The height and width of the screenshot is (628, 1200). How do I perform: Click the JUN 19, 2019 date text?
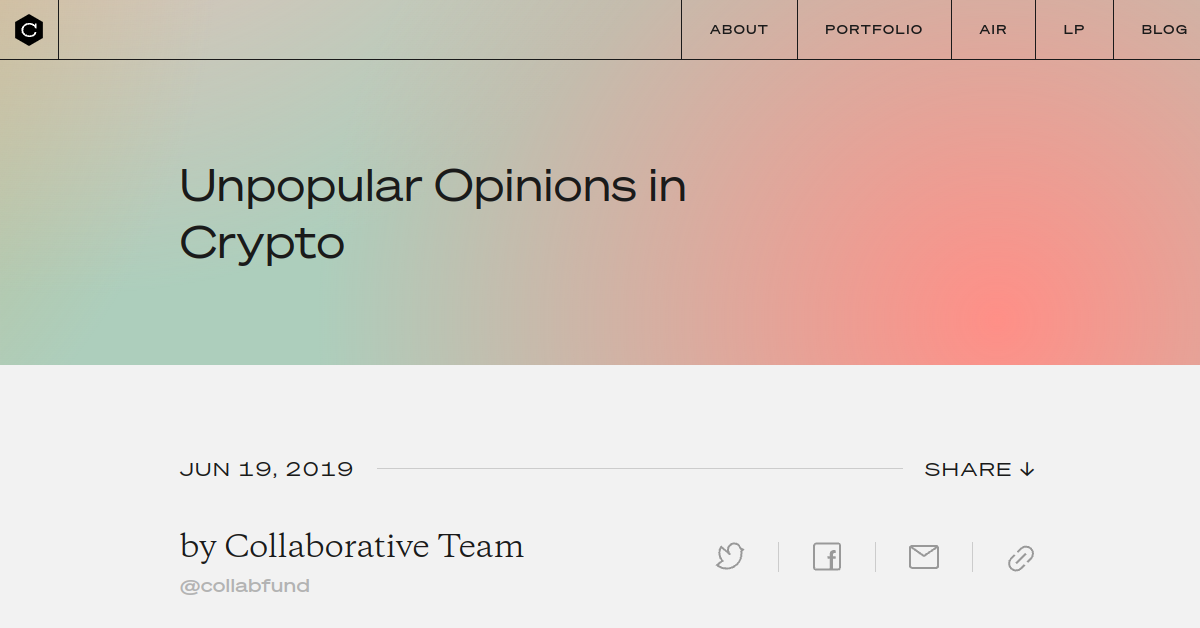coord(267,468)
